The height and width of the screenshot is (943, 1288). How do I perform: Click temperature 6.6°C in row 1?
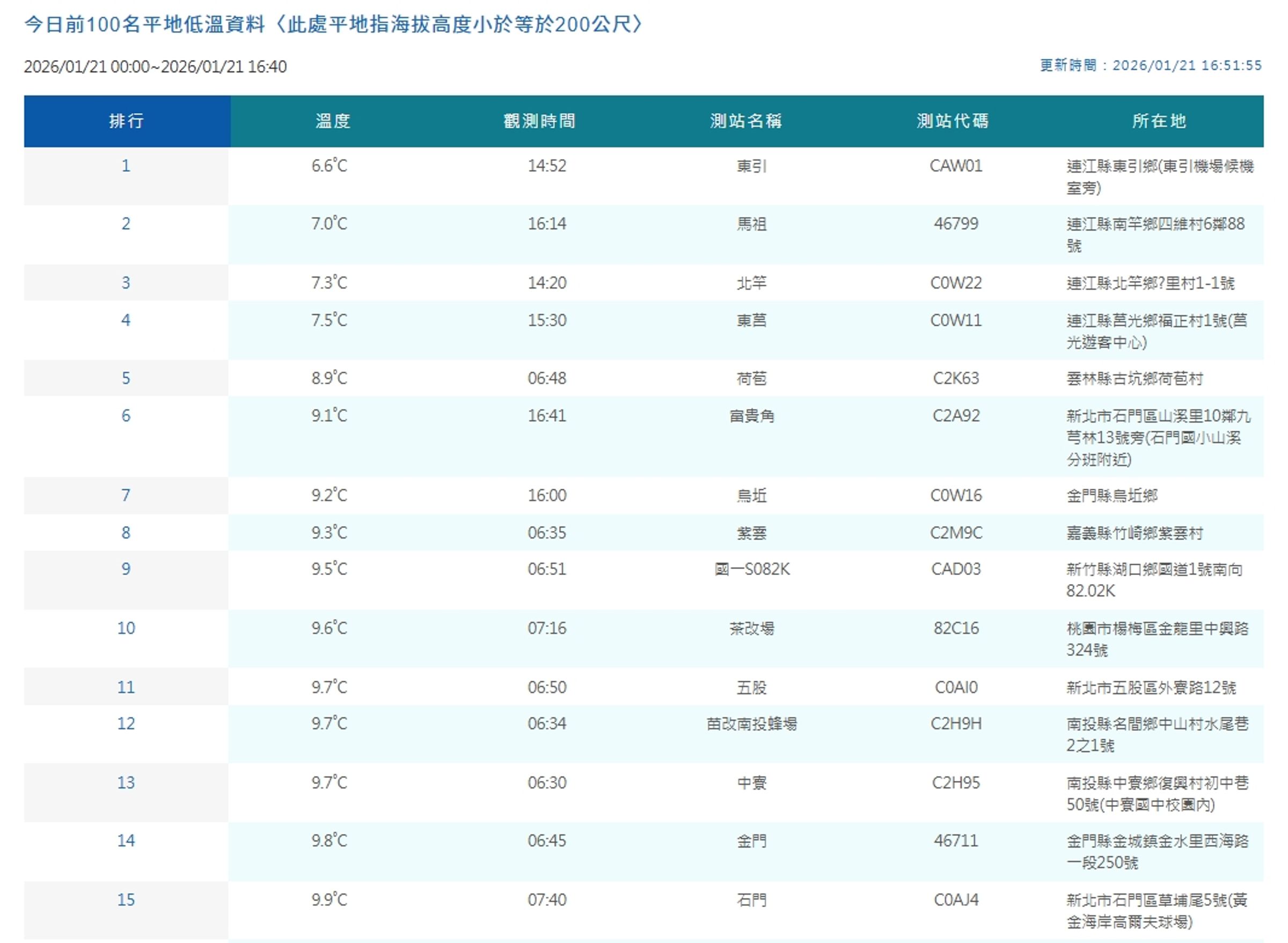click(x=329, y=166)
